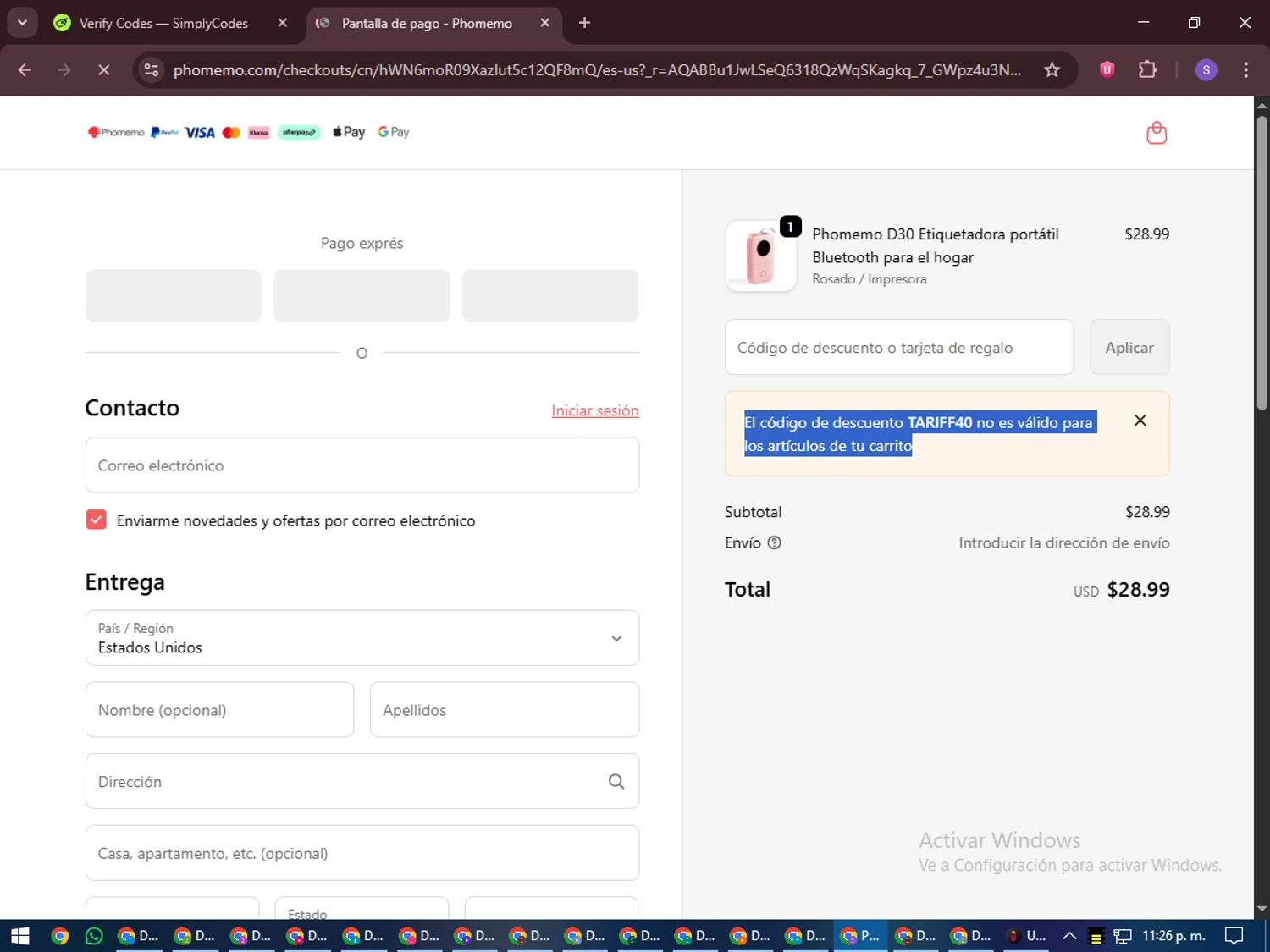Focus the Correo electrónico field
The width and height of the screenshot is (1270, 952).
click(x=362, y=465)
